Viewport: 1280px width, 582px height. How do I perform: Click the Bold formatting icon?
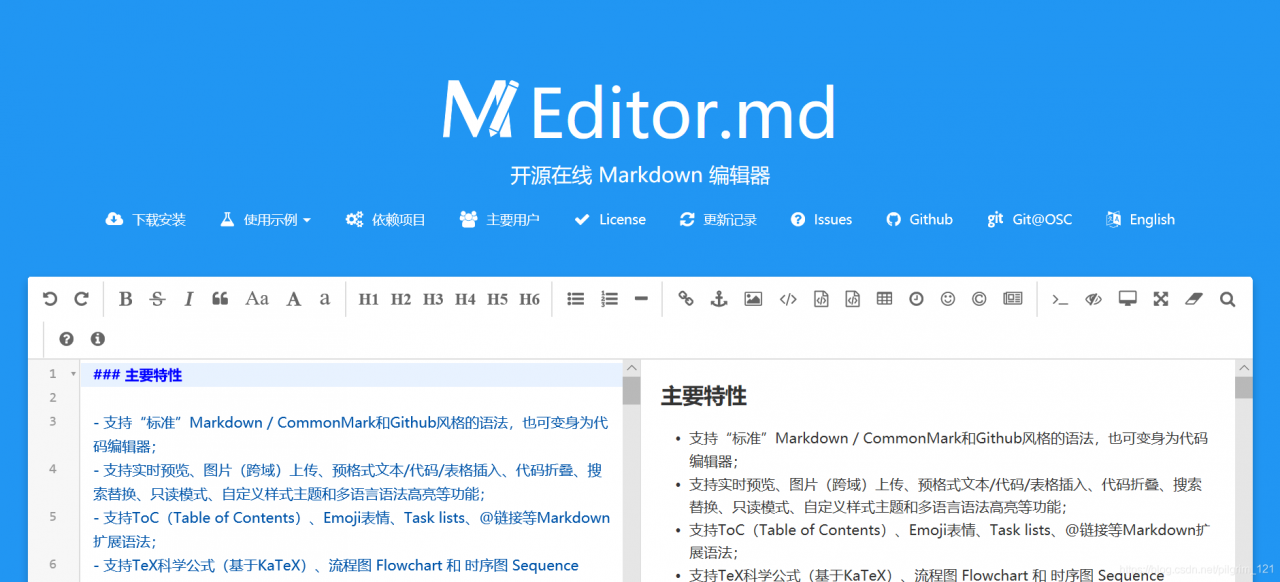point(125,299)
